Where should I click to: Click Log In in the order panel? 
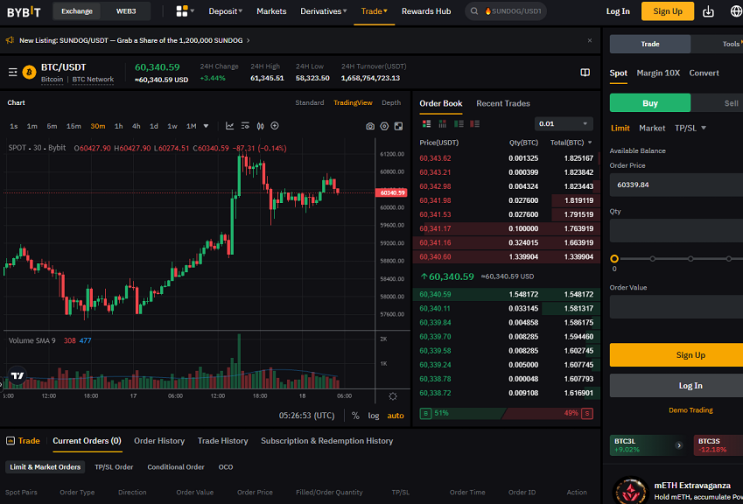point(677,386)
